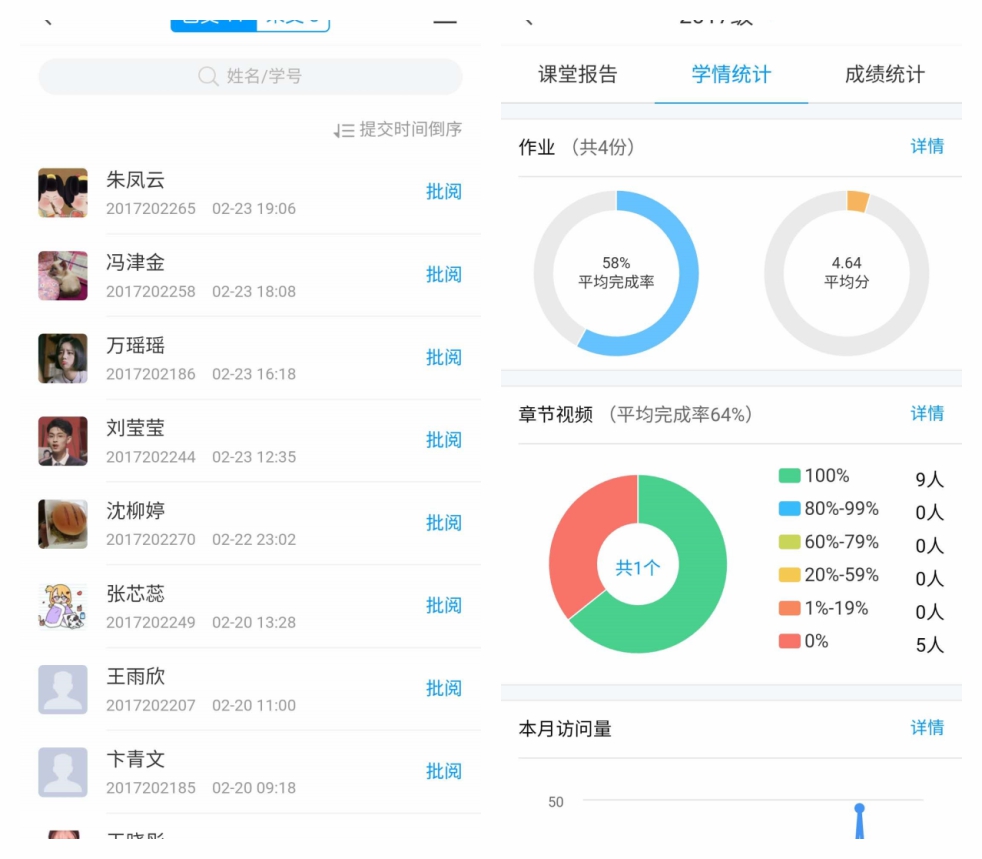Tap 批阅 next to 万瑶瑶
Viewport: 982px width, 859px height.
(x=443, y=358)
